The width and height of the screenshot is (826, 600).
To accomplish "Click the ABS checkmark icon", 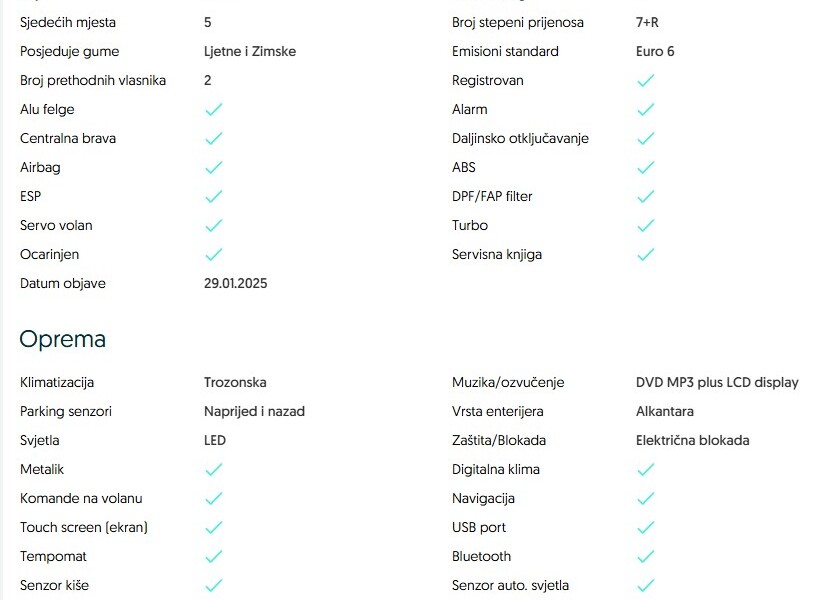I will [646, 167].
